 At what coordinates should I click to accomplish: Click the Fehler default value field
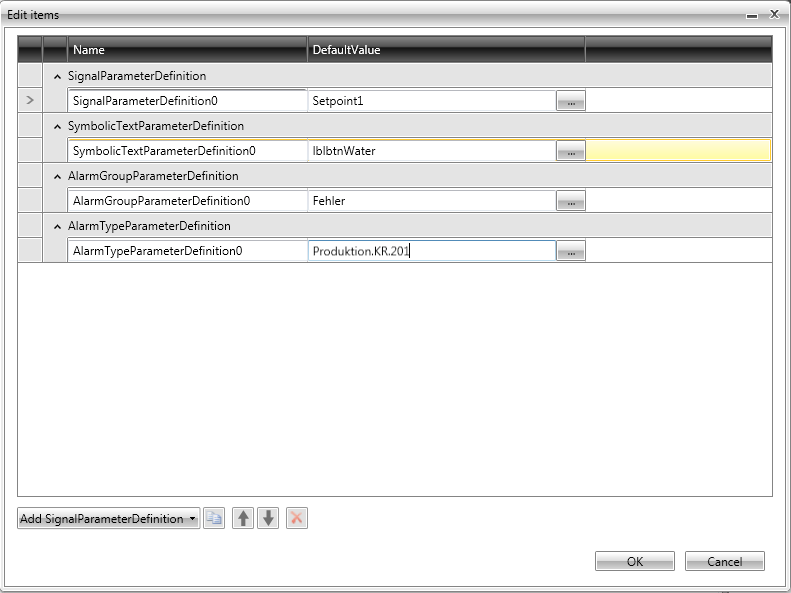click(431, 201)
